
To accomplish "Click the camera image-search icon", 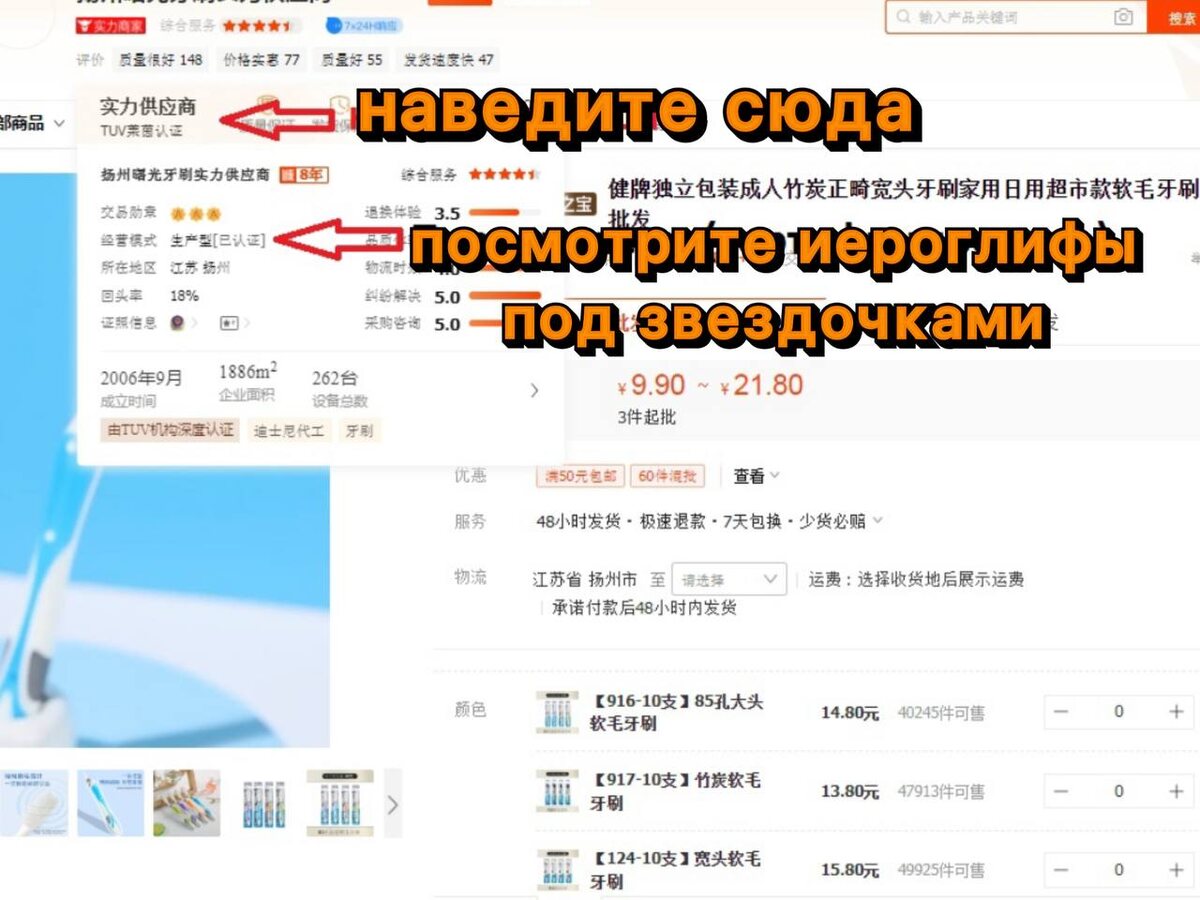I will point(1124,17).
